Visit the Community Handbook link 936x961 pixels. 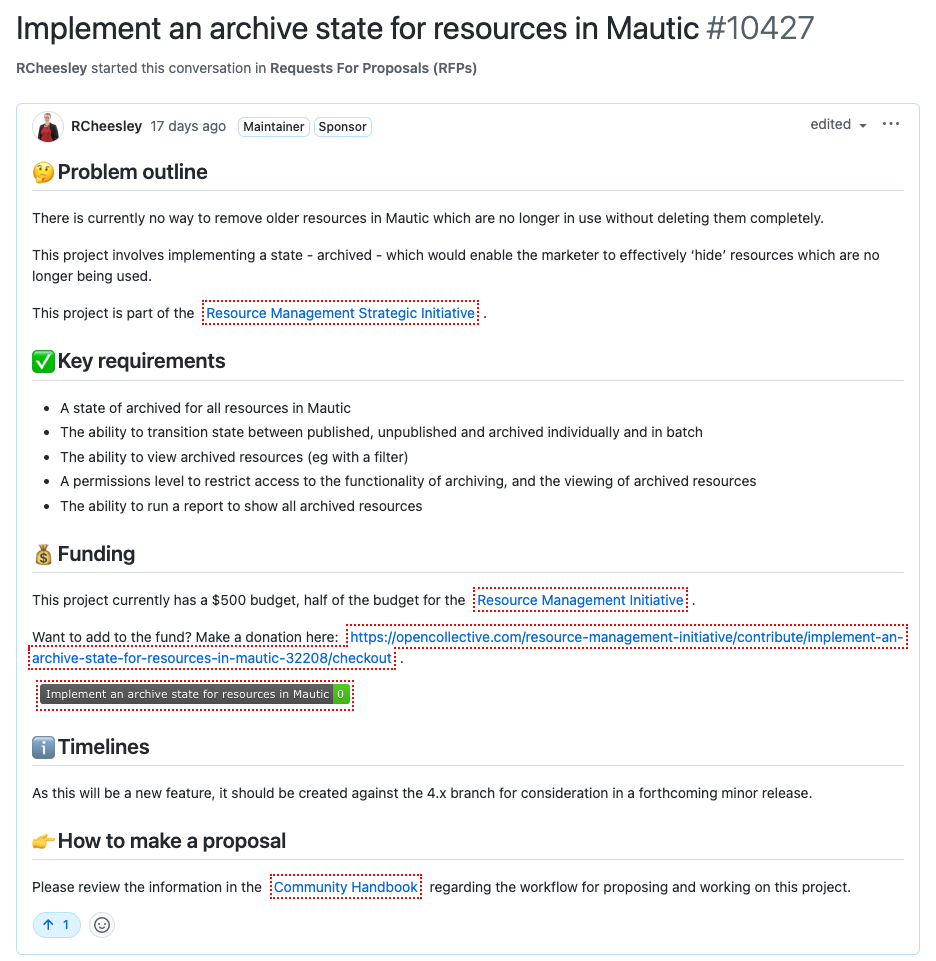pyautogui.click(x=345, y=886)
